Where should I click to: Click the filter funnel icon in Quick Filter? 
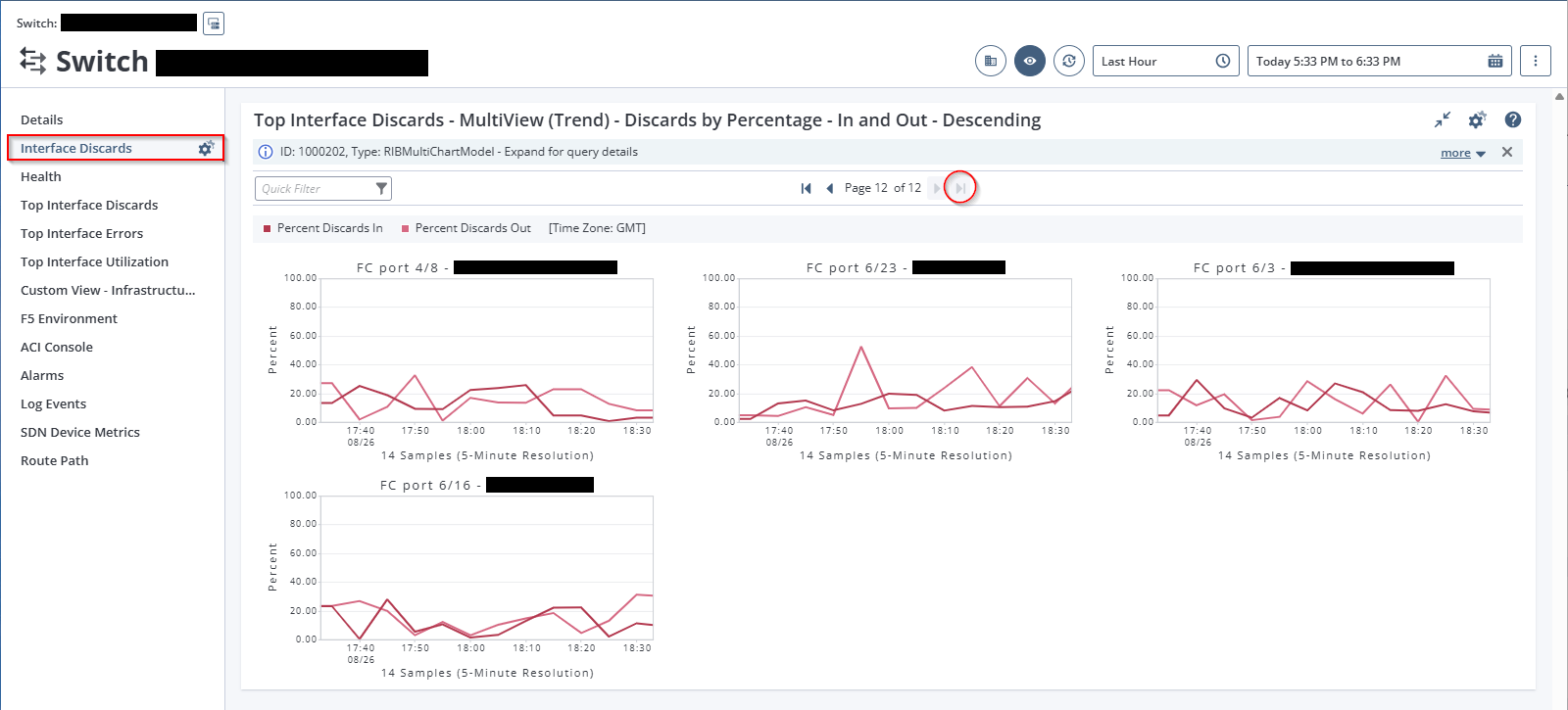coord(381,188)
